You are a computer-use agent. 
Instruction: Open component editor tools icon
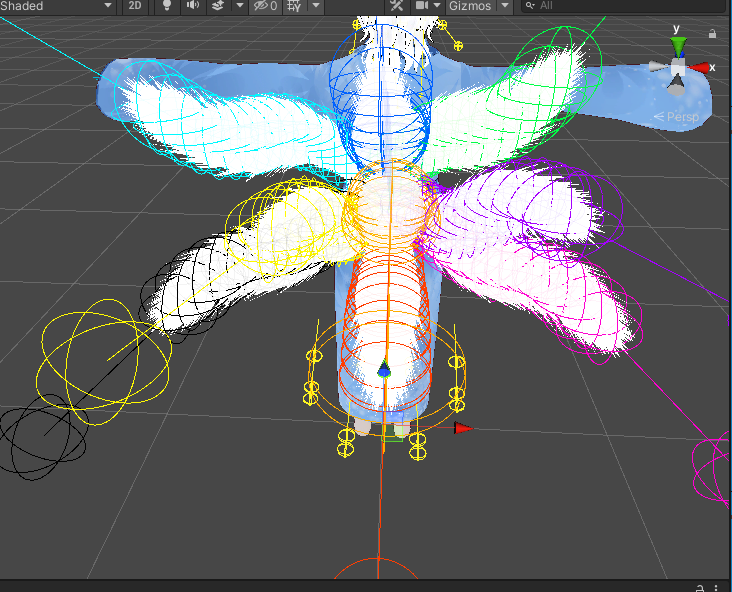click(x=396, y=6)
